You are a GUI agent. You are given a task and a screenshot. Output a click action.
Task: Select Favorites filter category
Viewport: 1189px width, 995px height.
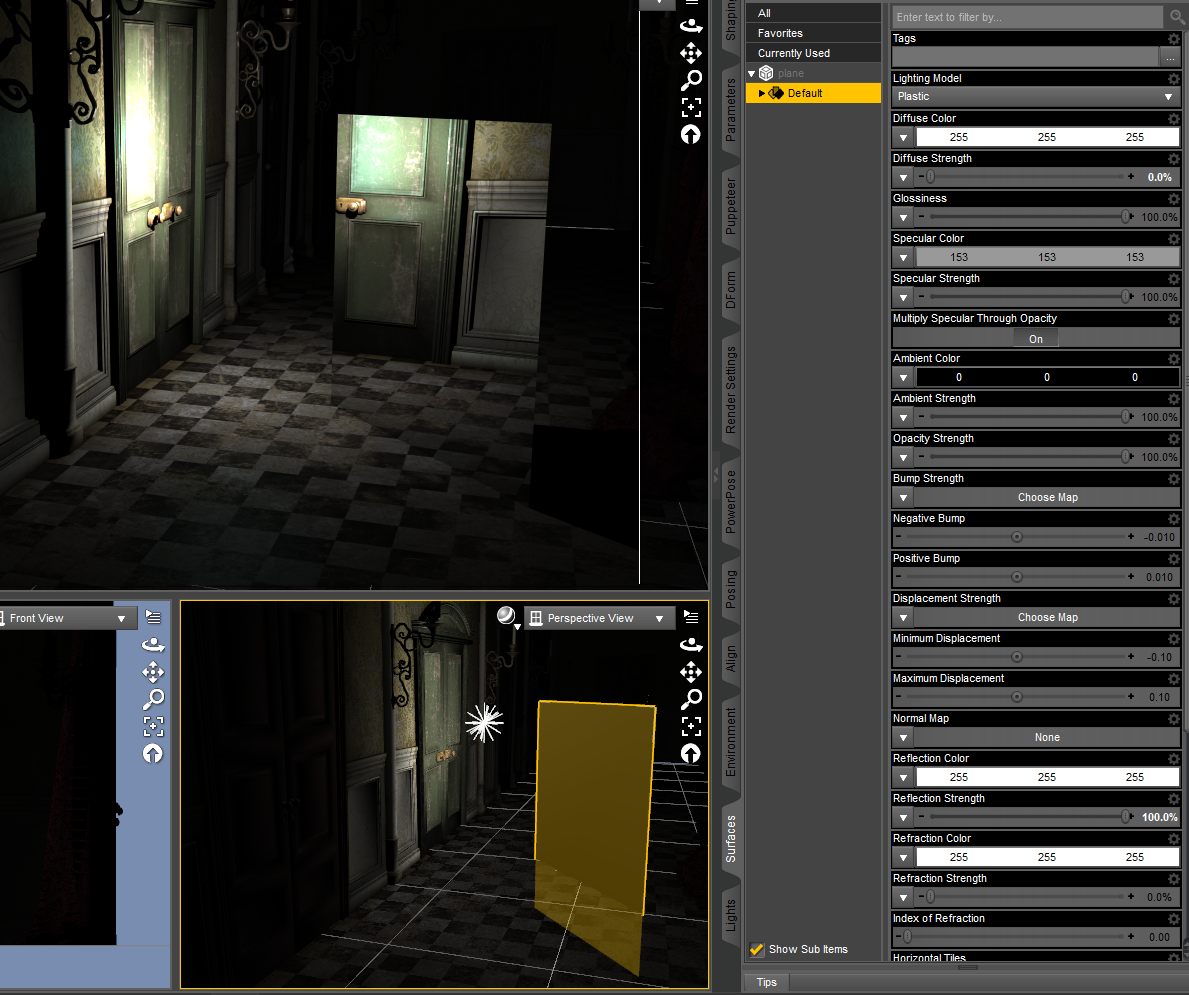813,33
